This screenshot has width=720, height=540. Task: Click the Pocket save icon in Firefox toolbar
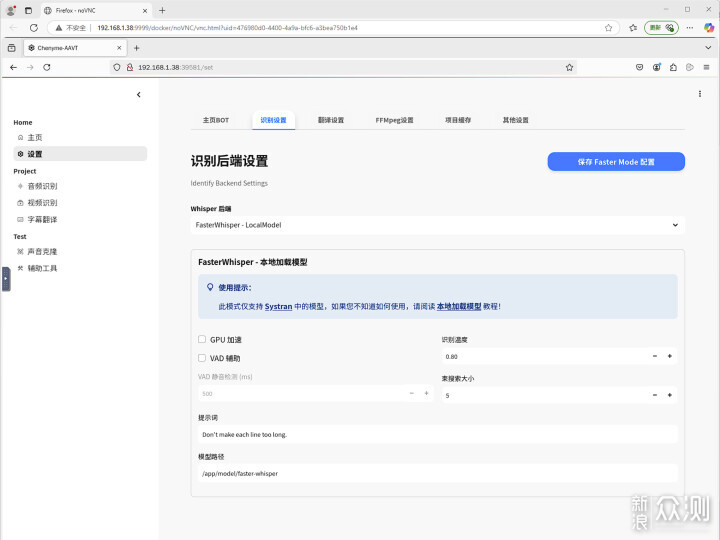pos(639,67)
